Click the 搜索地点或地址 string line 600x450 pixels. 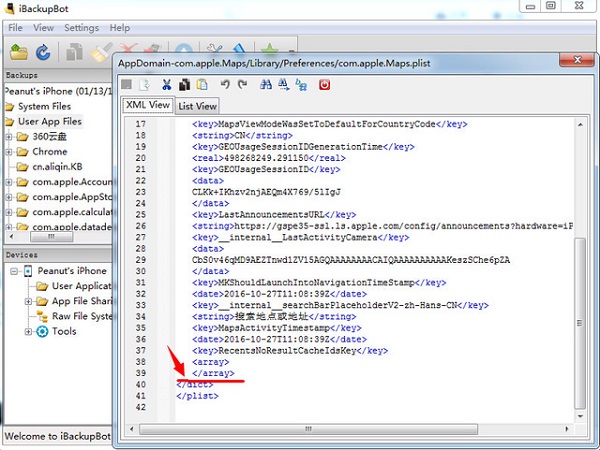(x=274, y=316)
